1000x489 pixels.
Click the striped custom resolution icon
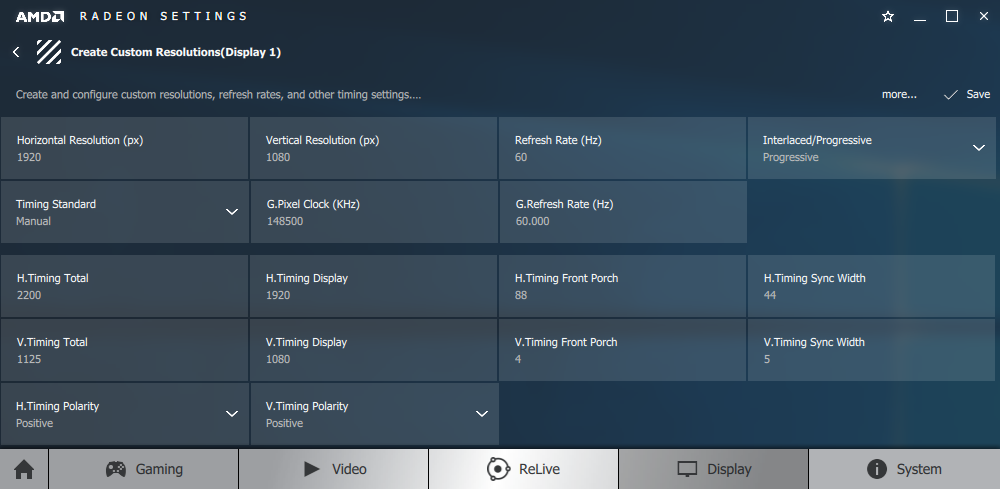click(48, 52)
